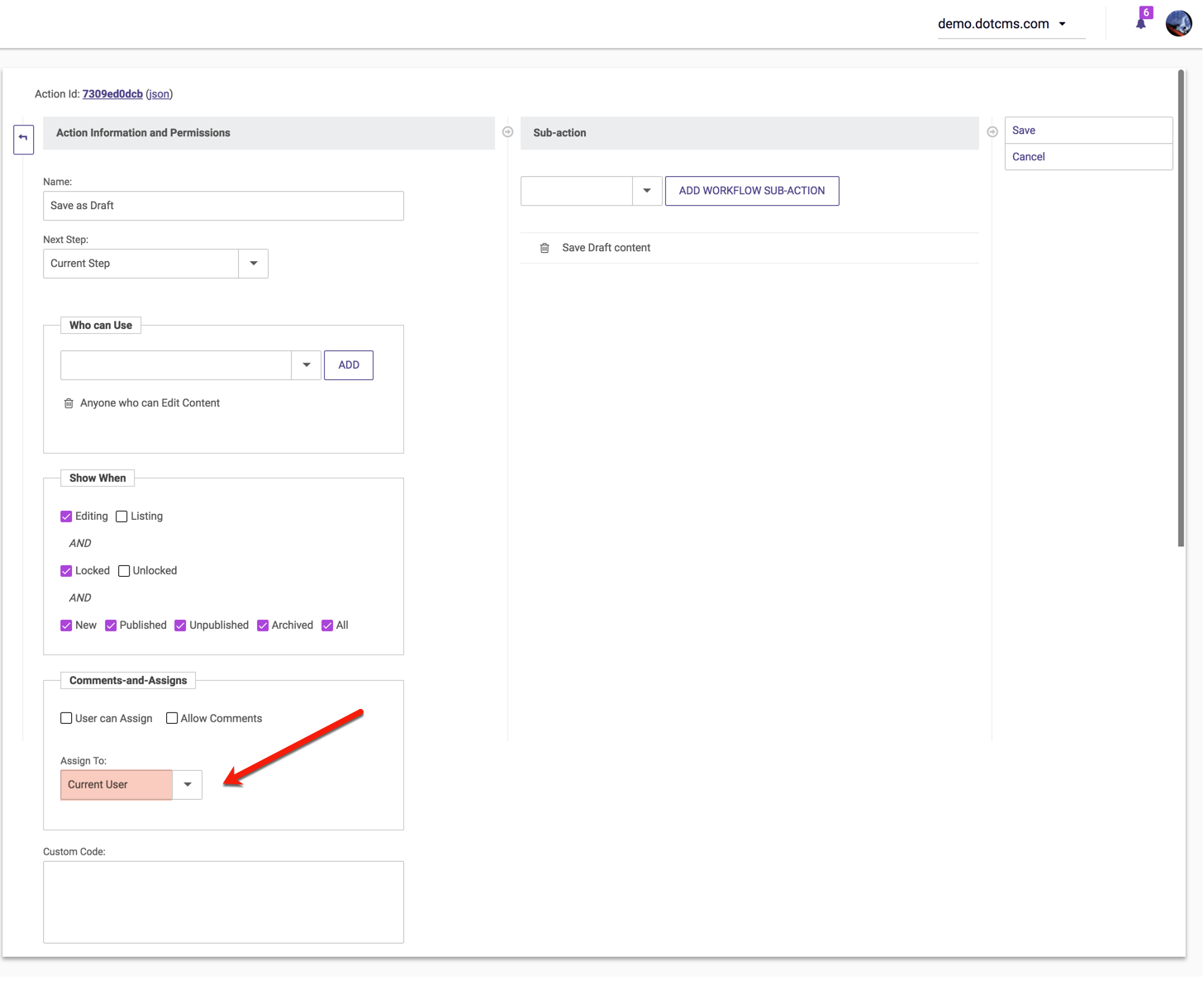1204x985 pixels.
Task: Tick the User can Assign checkbox
Action: pyautogui.click(x=66, y=718)
